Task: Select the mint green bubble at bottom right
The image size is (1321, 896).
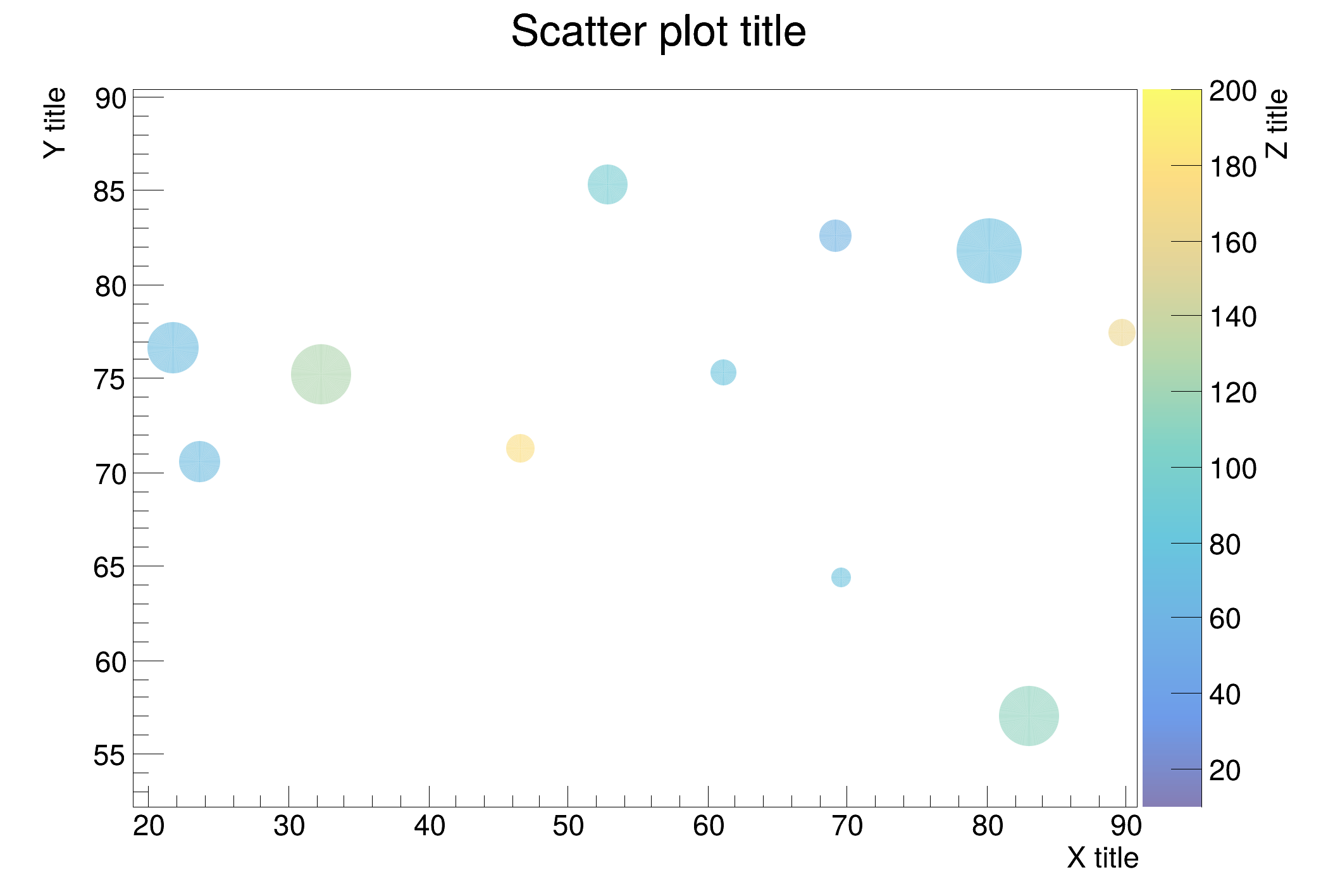Action: point(1028,716)
